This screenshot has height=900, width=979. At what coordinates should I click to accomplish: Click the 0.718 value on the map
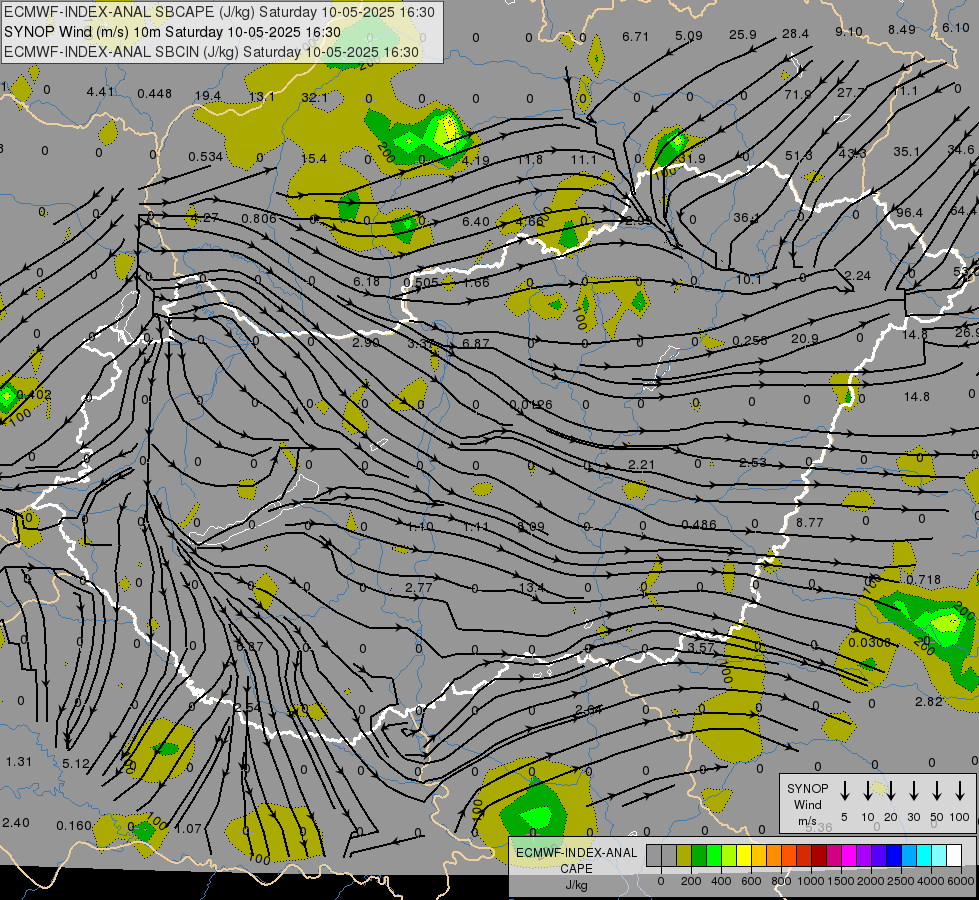tap(923, 580)
